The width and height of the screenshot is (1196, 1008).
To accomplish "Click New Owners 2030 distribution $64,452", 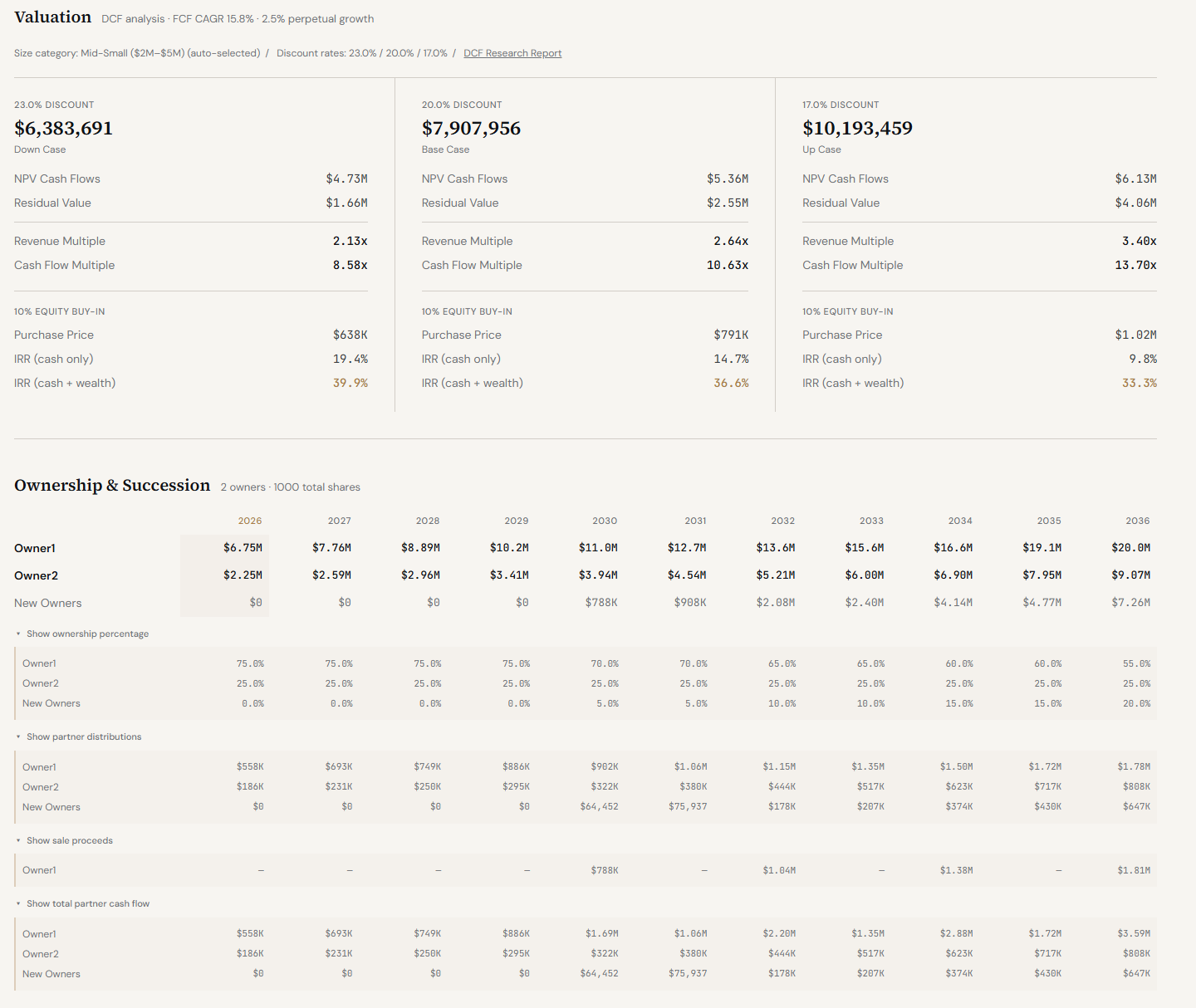I will (x=599, y=806).
